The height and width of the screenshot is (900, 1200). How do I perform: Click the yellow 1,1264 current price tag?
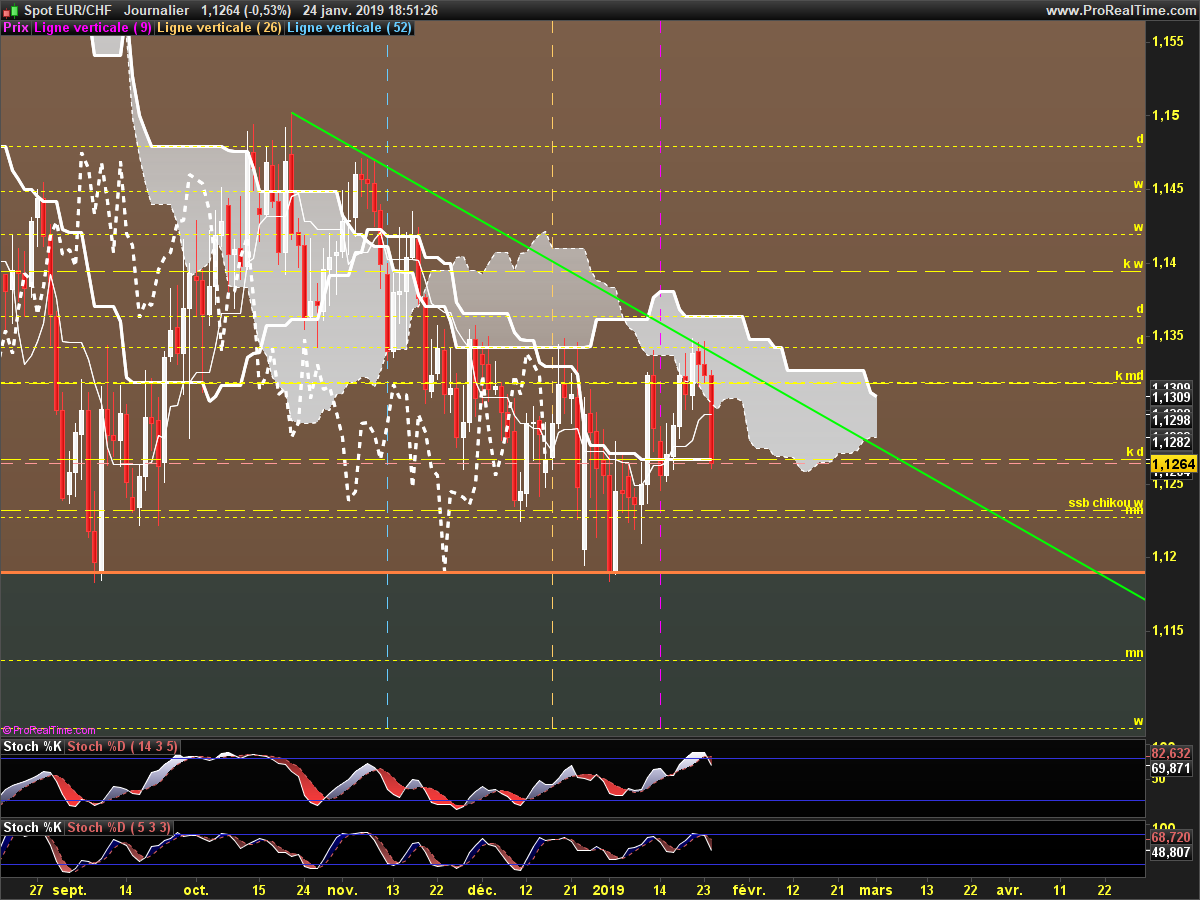tap(1170, 464)
